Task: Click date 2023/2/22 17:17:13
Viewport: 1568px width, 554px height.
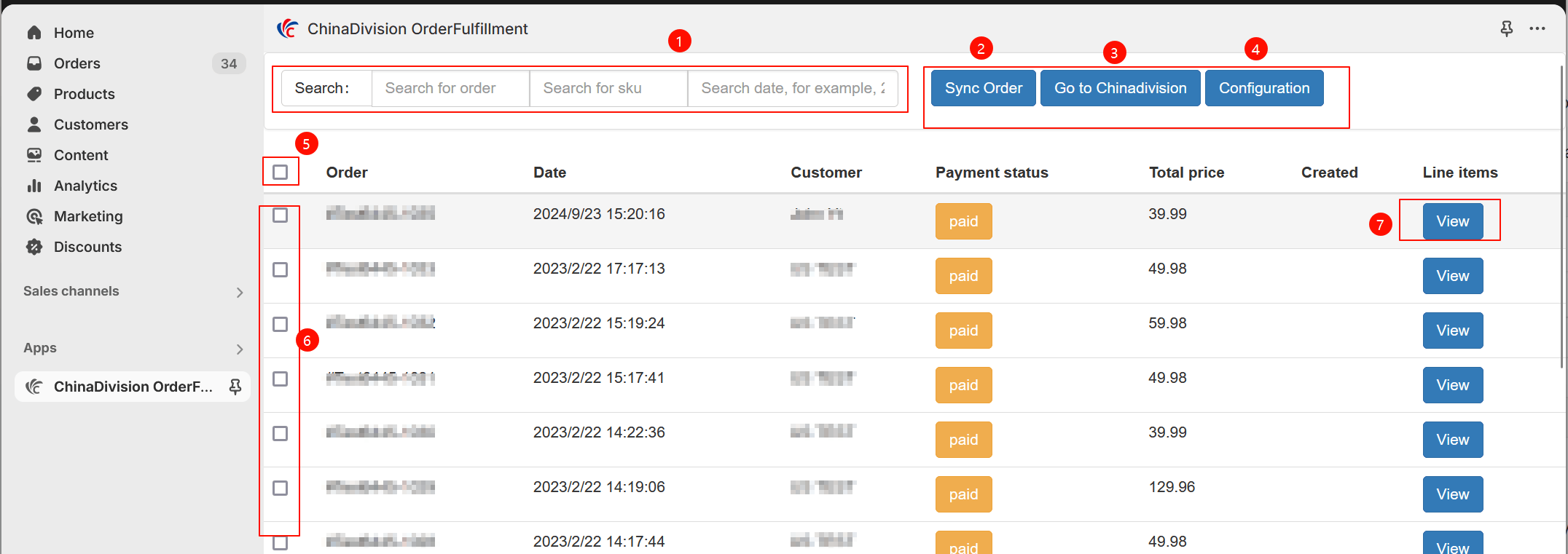Action: 599,269
